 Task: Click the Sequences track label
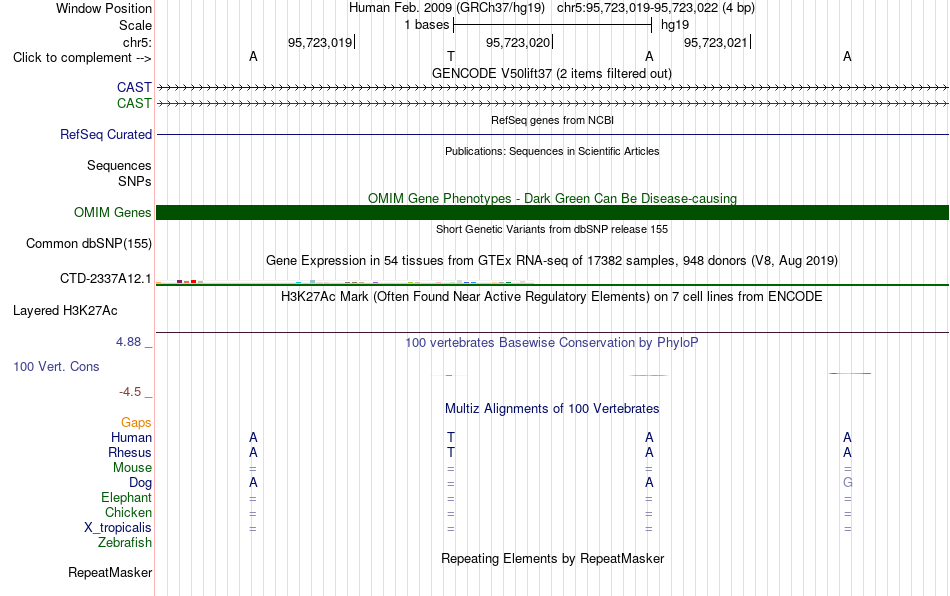coord(119,165)
